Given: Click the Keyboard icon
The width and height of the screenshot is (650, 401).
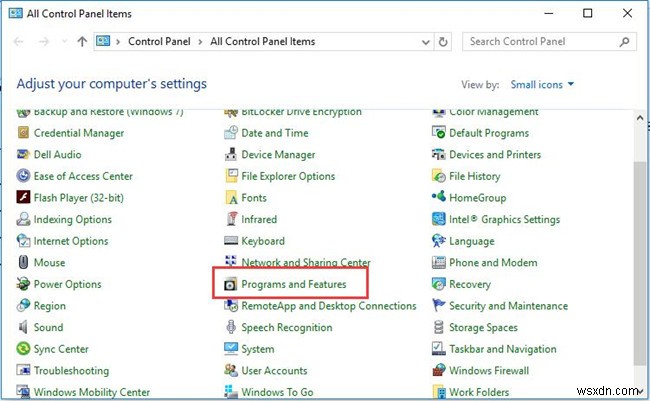Looking at the screenshot, I should [x=231, y=241].
